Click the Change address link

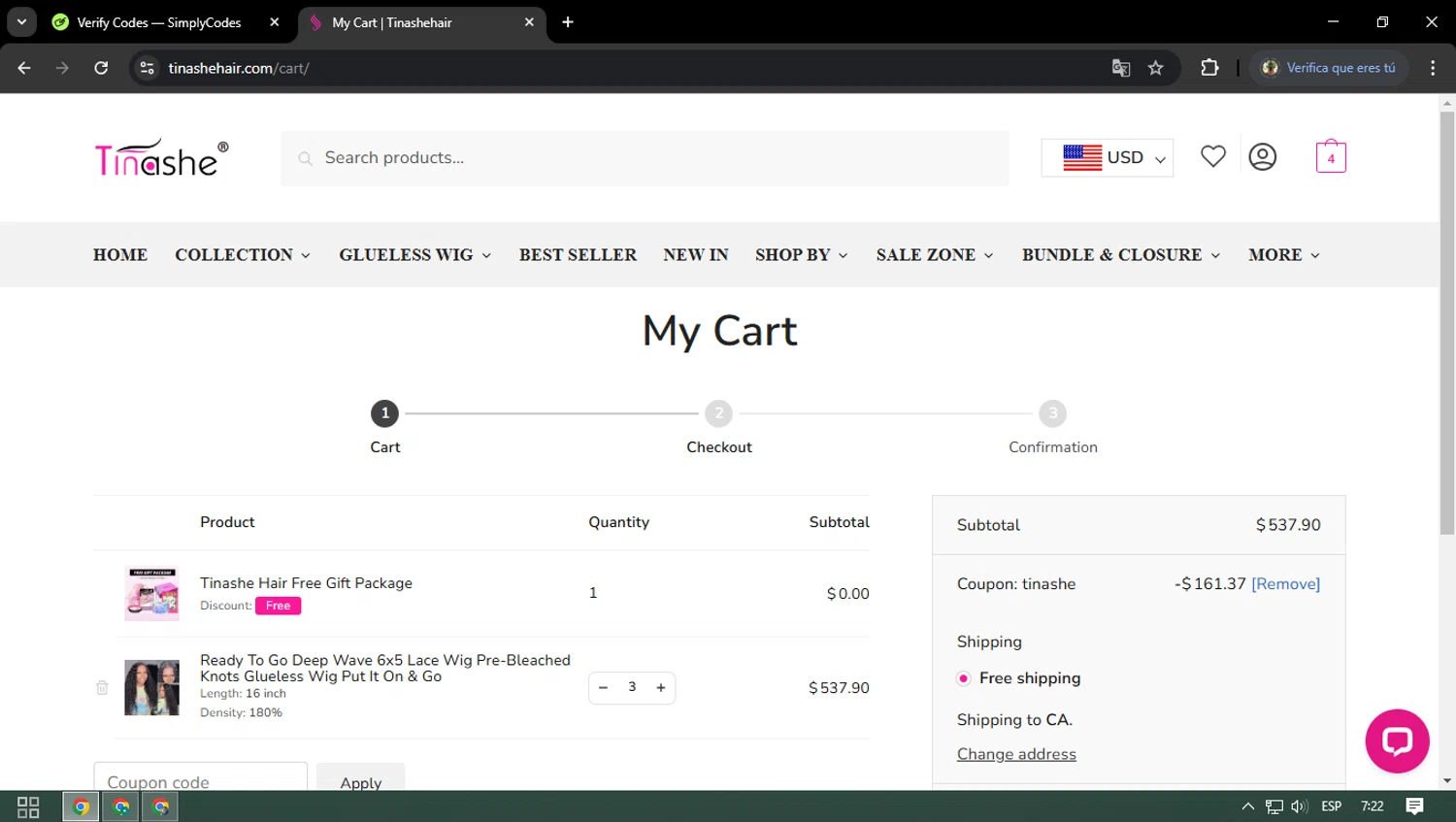pyautogui.click(x=1016, y=754)
